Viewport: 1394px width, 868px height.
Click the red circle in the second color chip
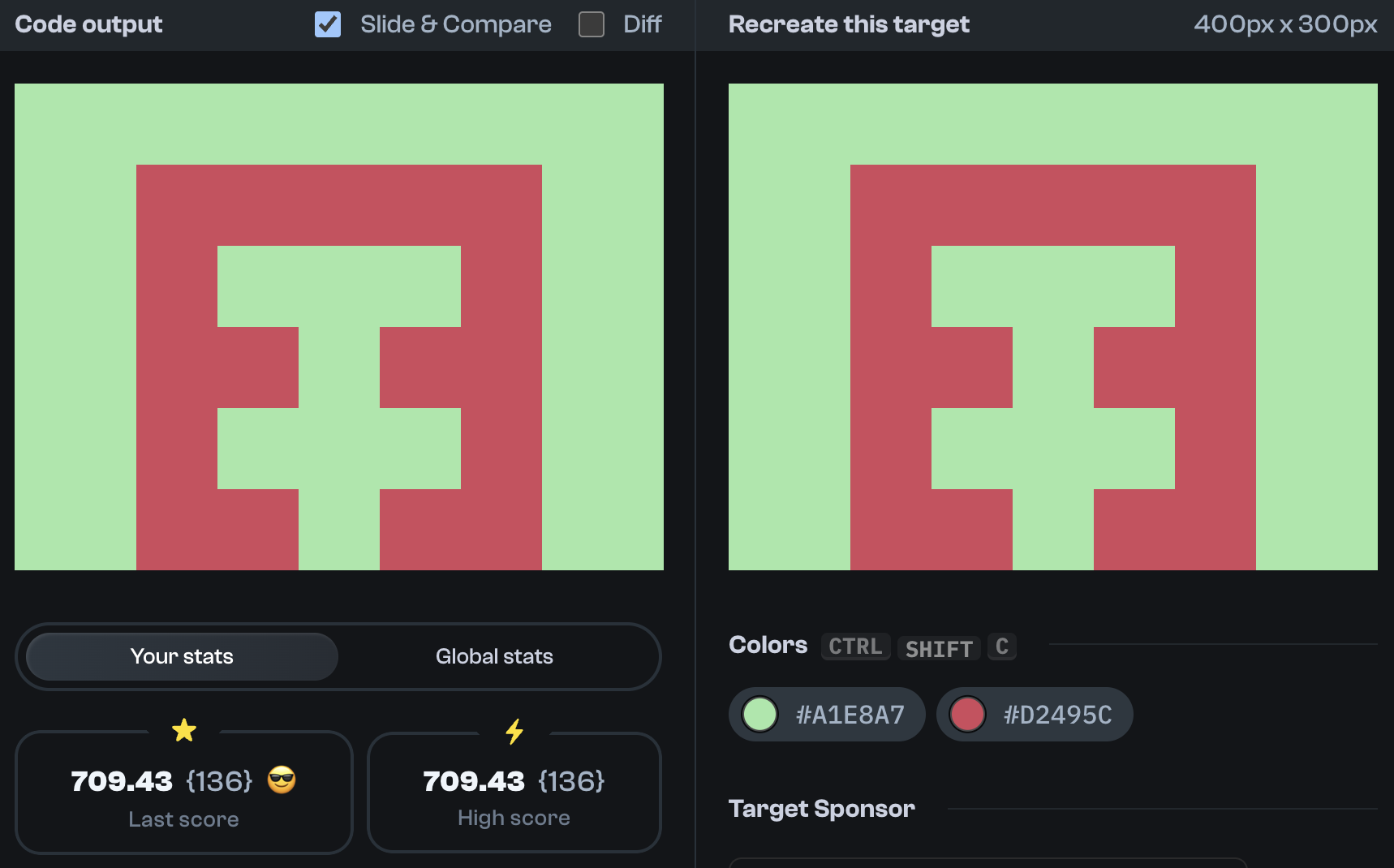[x=967, y=714]
